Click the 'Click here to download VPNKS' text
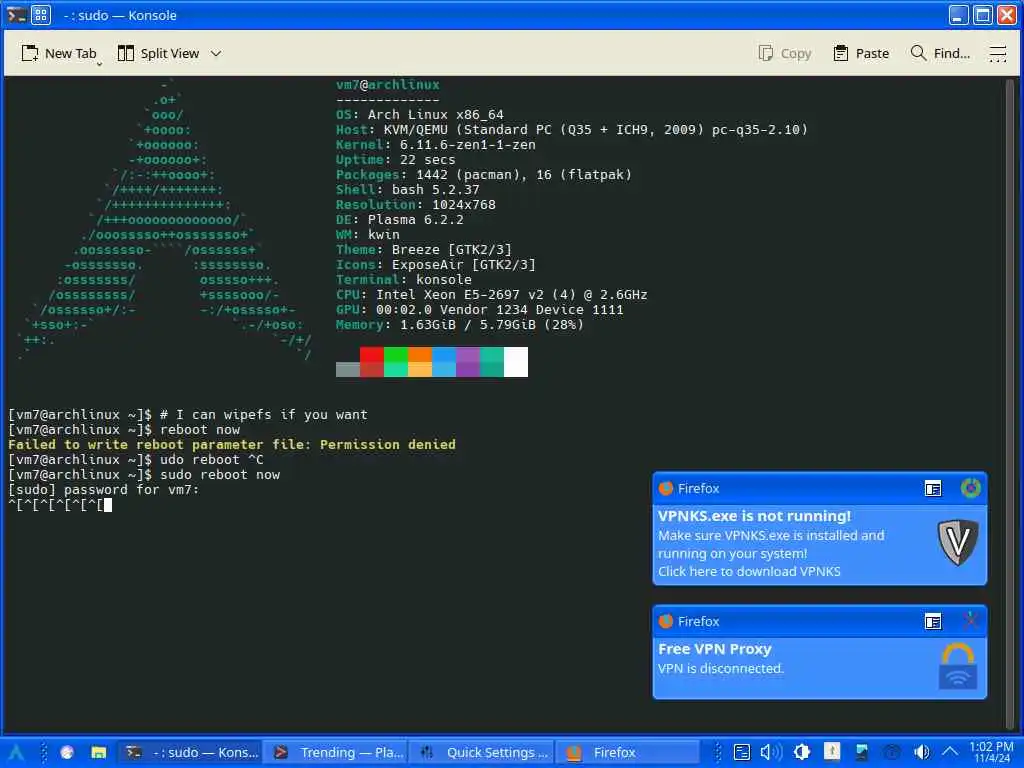Image resolution: width=1024 pixels, height=768 pixels. [x=749, y=571]
